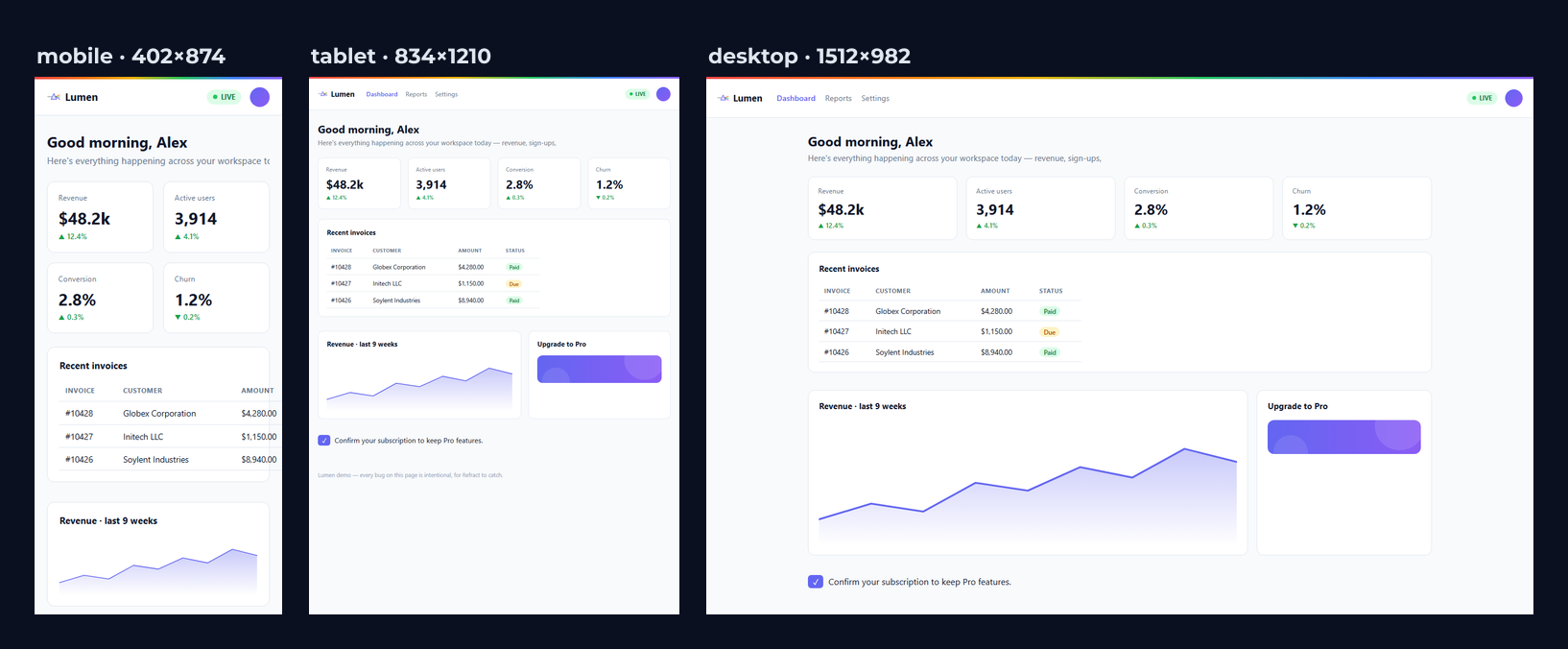Select the Active users 3,914 card in mobile view
This screenshot has width=1568, height=649.
coord(216,217)
